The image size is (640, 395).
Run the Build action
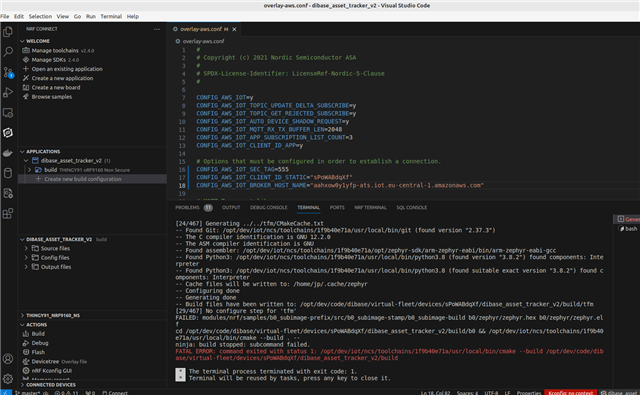pyautogui.click(x=38, y=334)
